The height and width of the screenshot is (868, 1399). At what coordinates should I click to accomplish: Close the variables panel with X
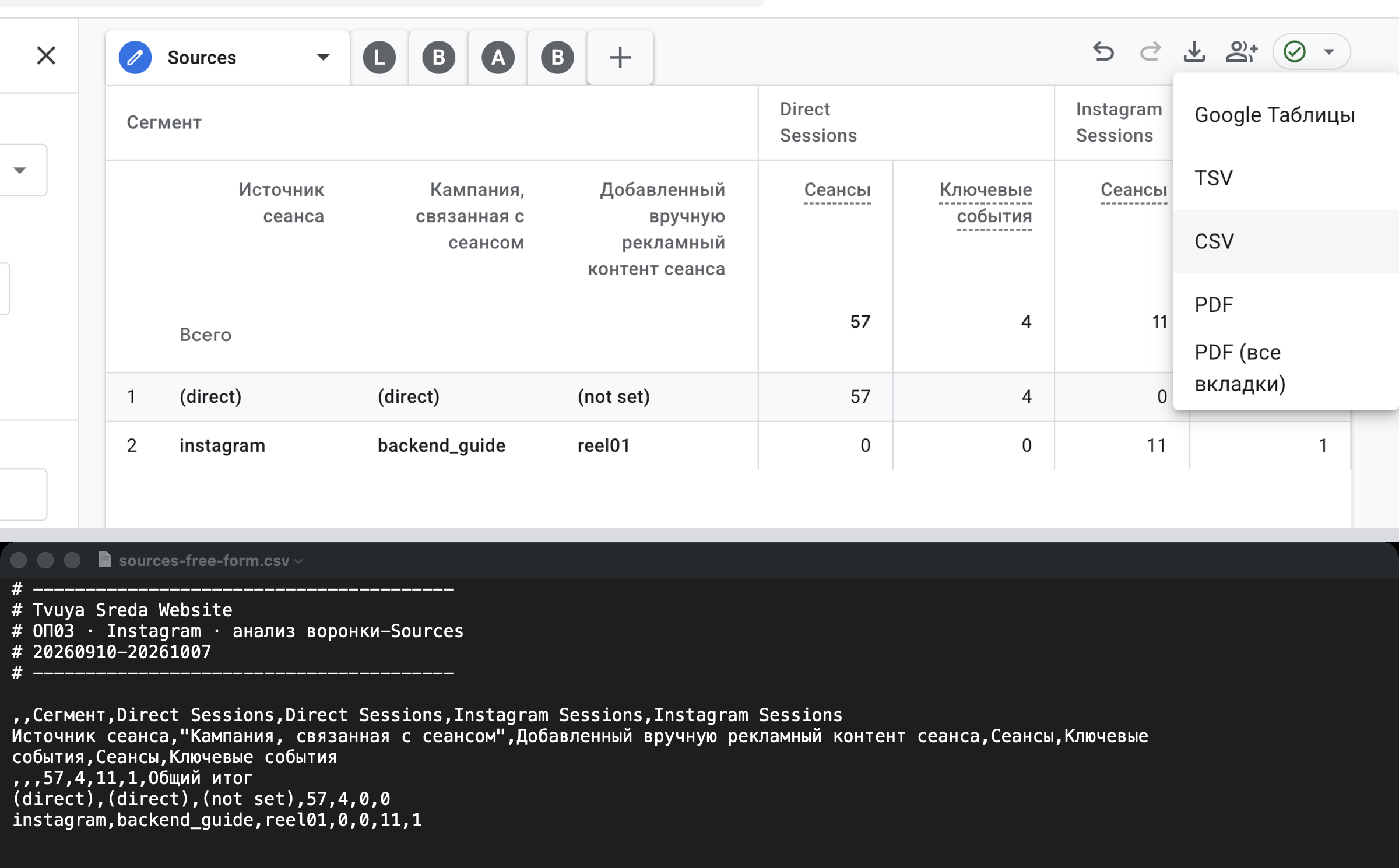tap(46, 56)
